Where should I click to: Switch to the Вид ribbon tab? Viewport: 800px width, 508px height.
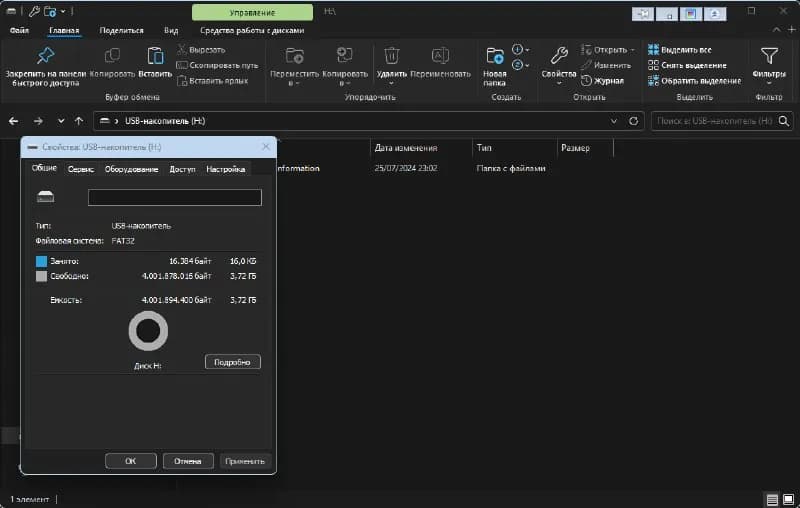coord(171,31)
